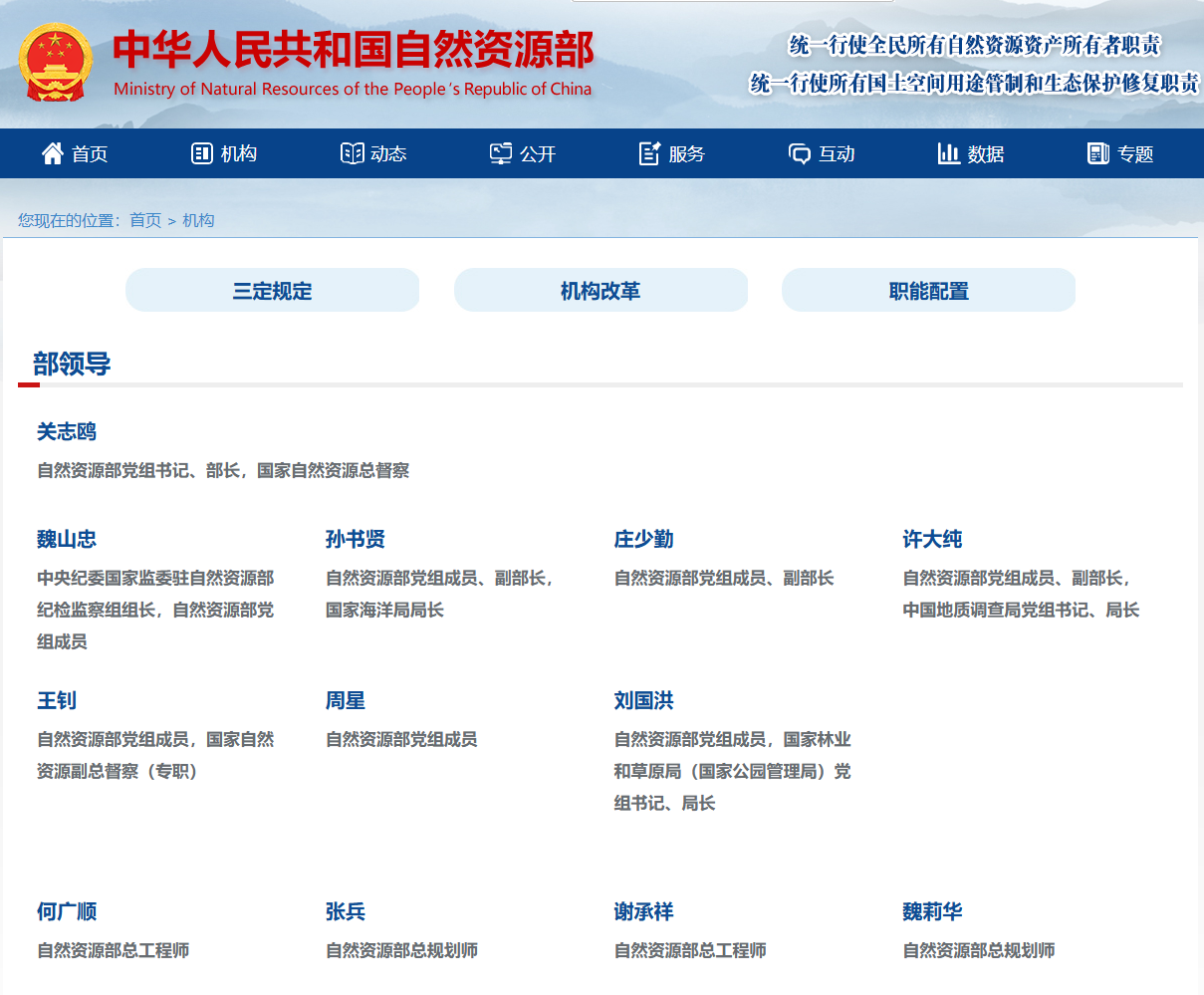
Task: Click the 部领导 section heading
Action: [72, 364]
